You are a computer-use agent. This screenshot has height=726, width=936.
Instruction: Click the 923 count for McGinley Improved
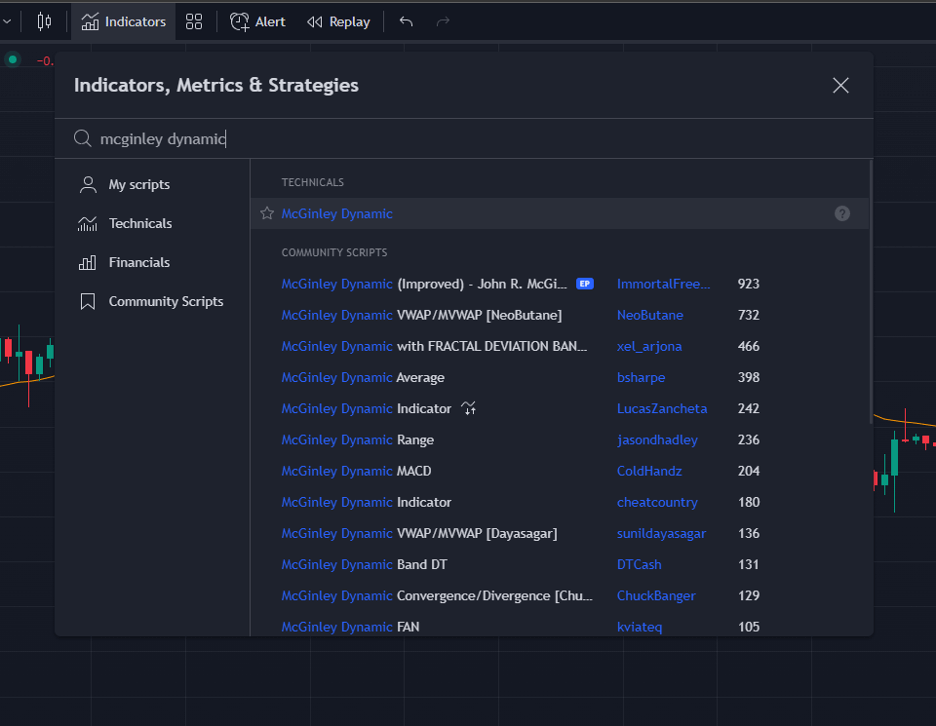point(749,284)
